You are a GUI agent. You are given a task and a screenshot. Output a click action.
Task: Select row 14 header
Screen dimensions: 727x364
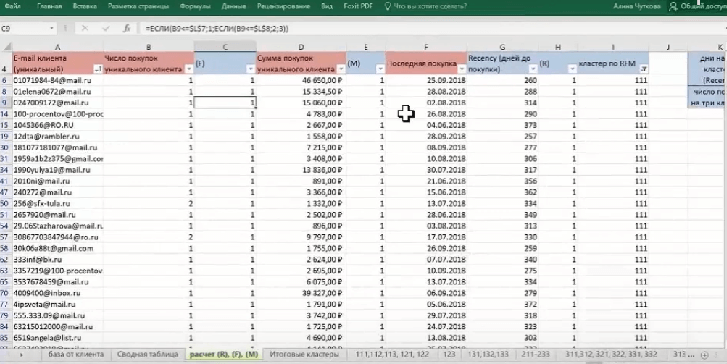[6, 114]
